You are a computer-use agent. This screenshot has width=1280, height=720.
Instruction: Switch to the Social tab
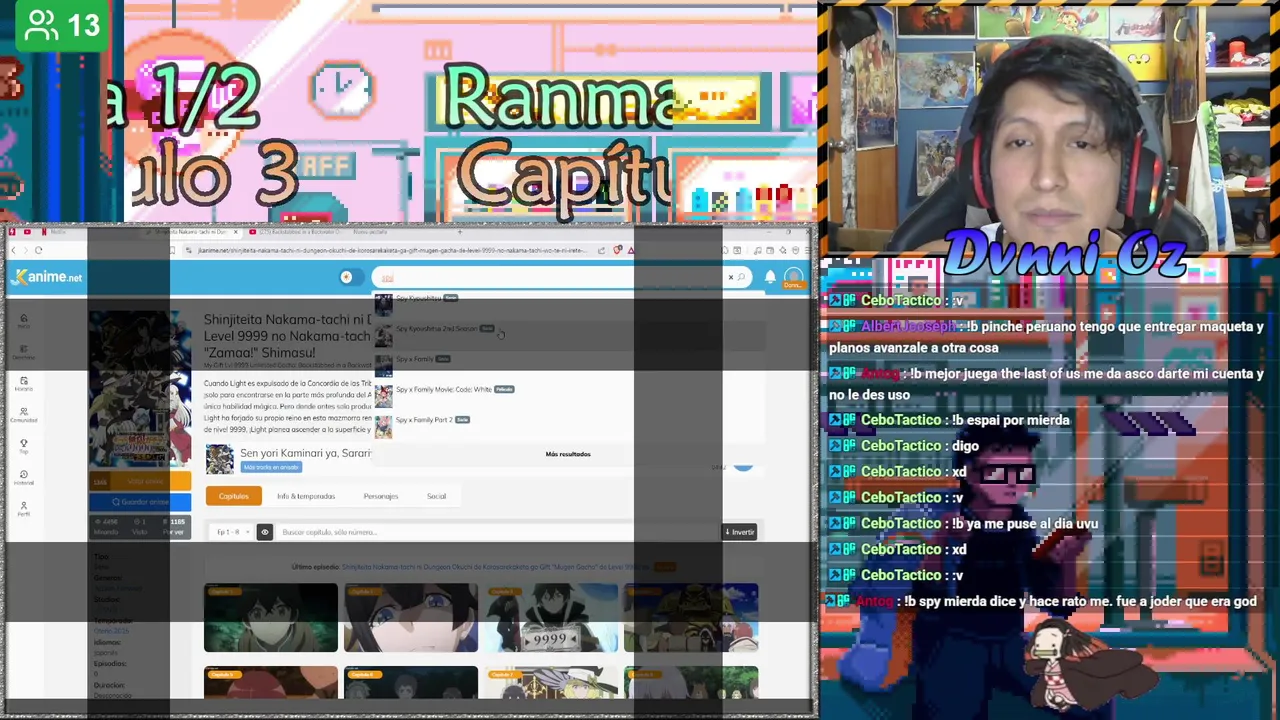pyautogui.click(x=436, y=496)
